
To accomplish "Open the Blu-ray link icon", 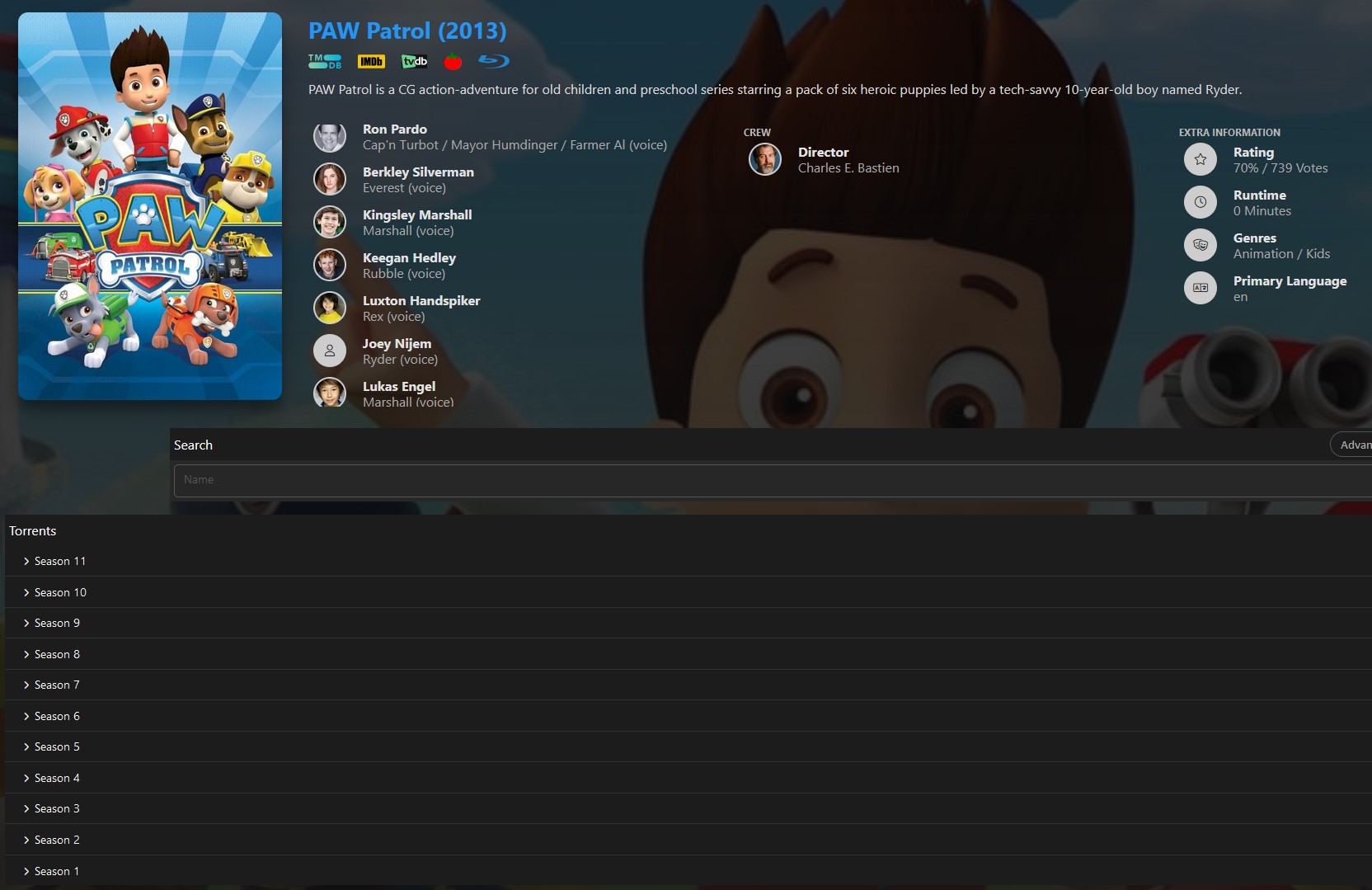I will tap(494, 61).
